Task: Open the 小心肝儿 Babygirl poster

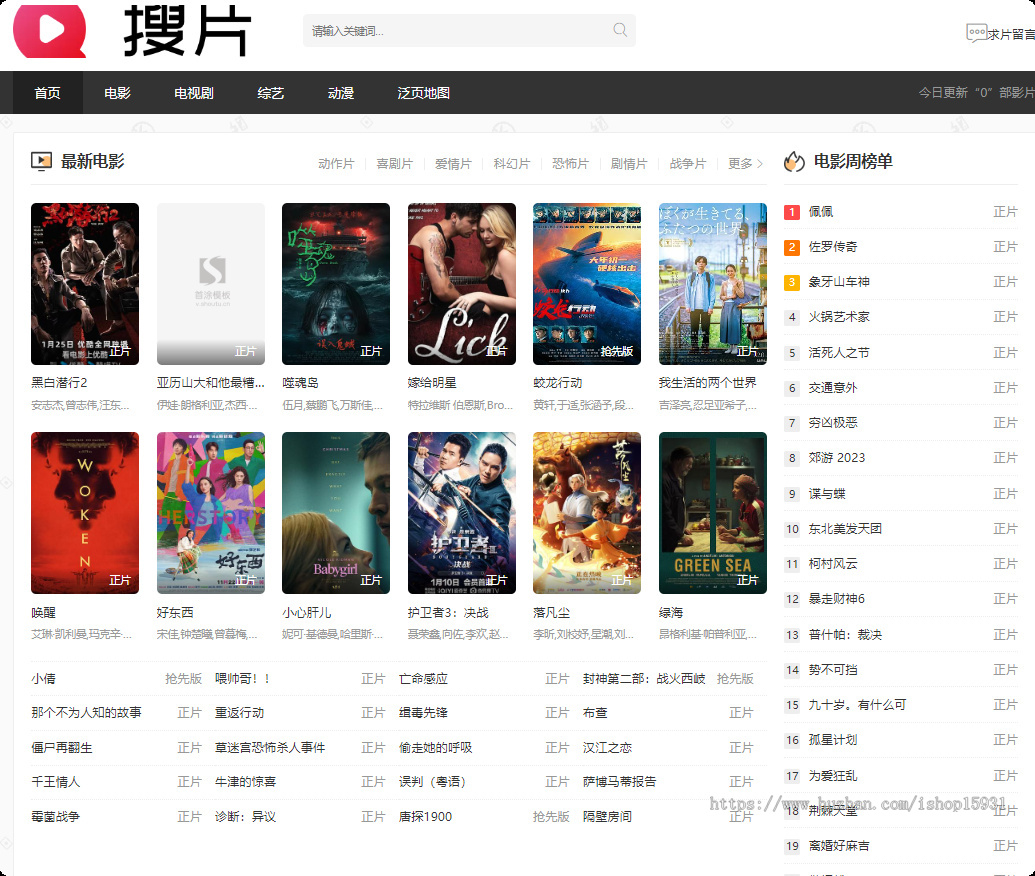Action: [x=336, y=513]
